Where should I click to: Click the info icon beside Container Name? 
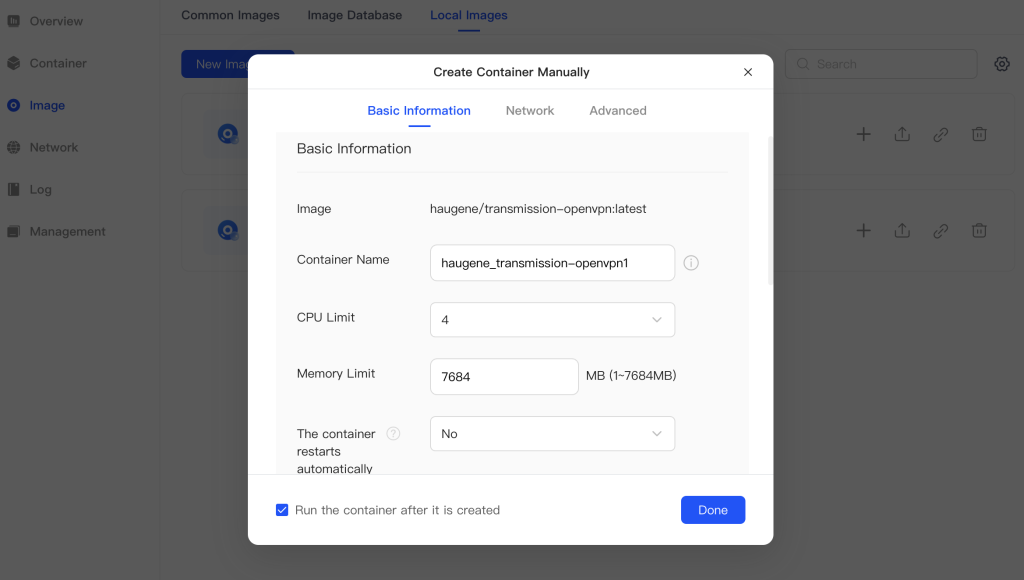click(x=691, y=263)
